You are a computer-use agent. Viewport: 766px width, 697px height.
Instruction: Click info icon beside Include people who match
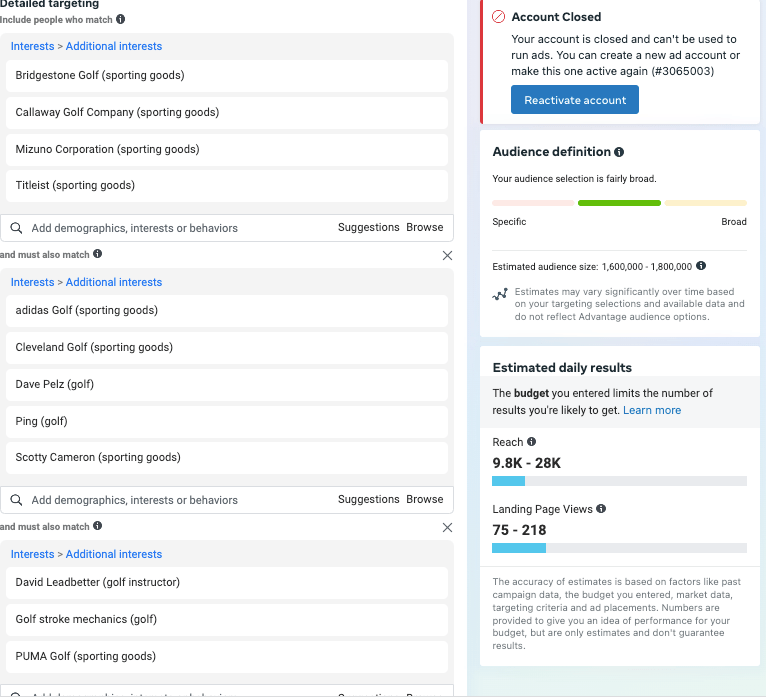coord(121,19)
